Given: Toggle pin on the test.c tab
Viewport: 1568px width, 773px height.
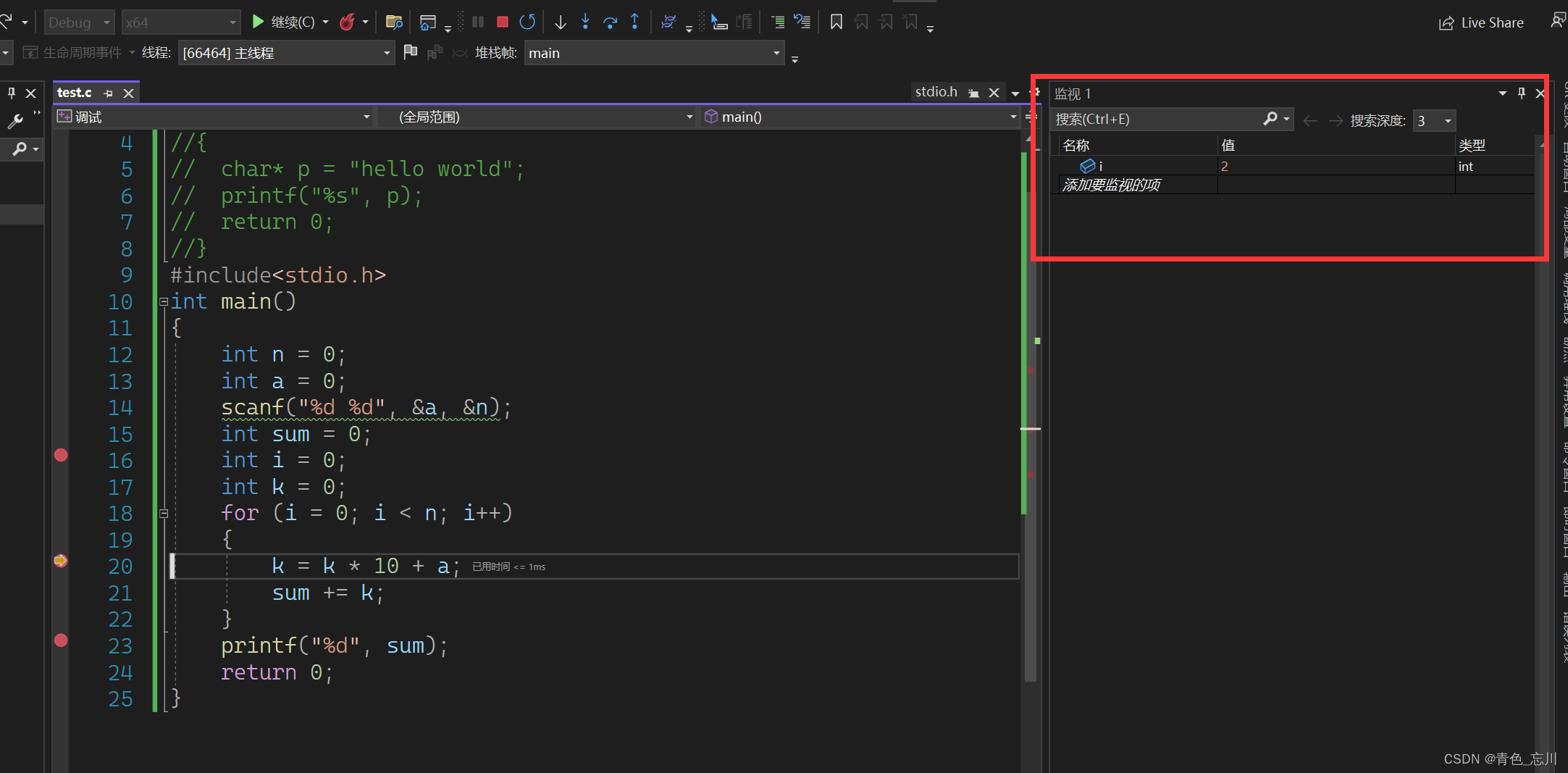Looking at the screenshot, I should [x=109, y=93].
